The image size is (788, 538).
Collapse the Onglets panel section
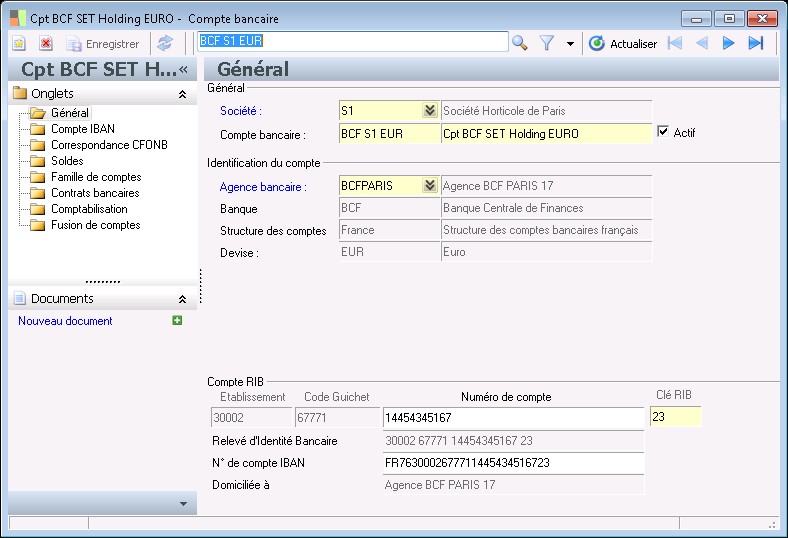click(x=182, y=94)
